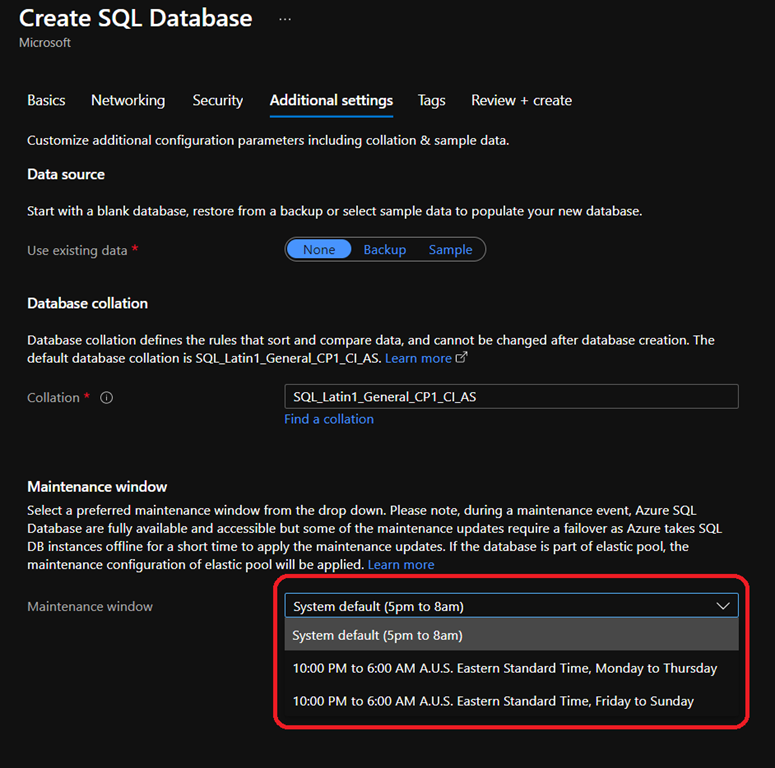
Task: Select System default (5pm to 8am) option
Action: point(378,635)
